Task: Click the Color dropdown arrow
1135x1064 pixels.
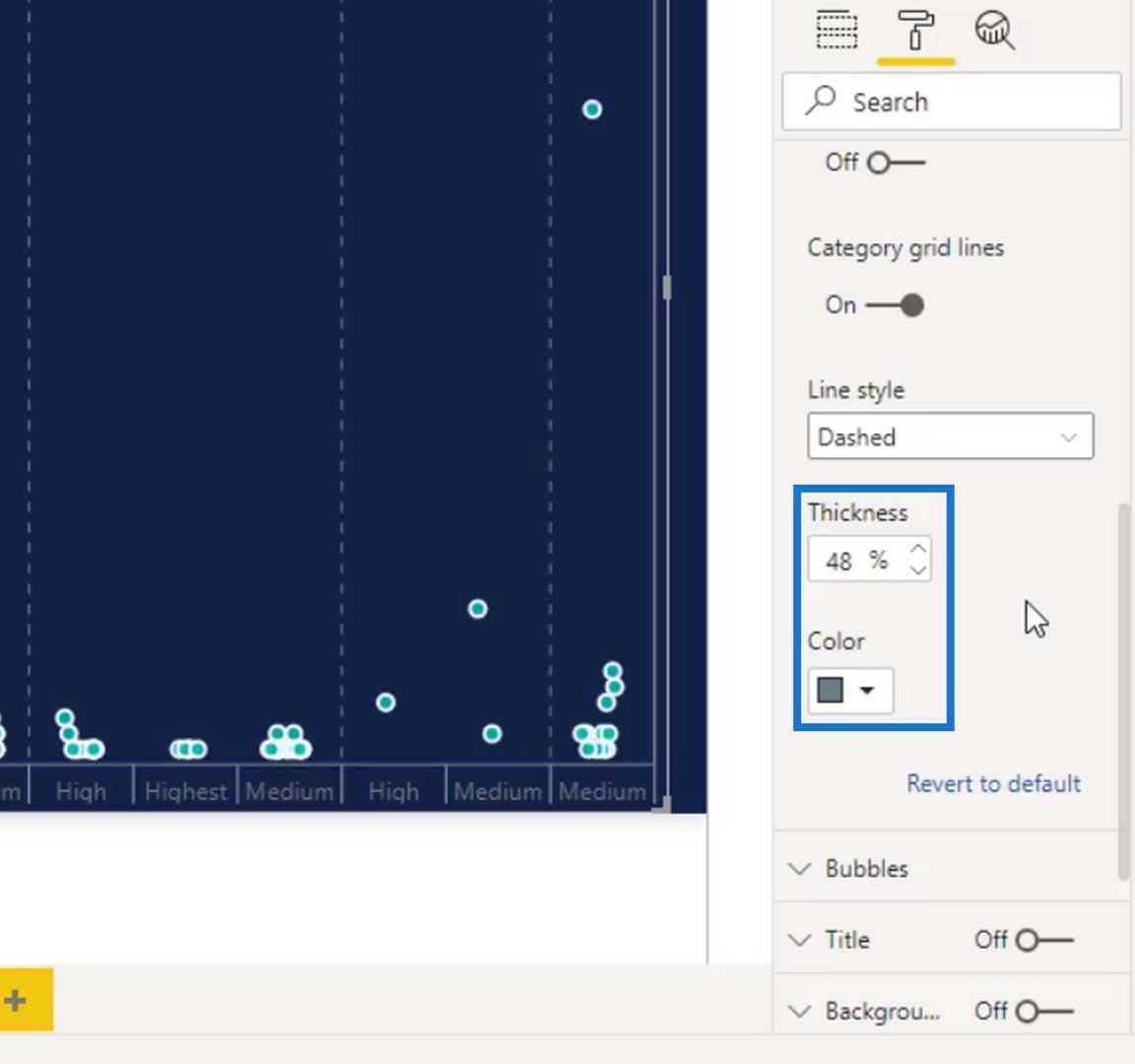Action: tap(867, 691)
